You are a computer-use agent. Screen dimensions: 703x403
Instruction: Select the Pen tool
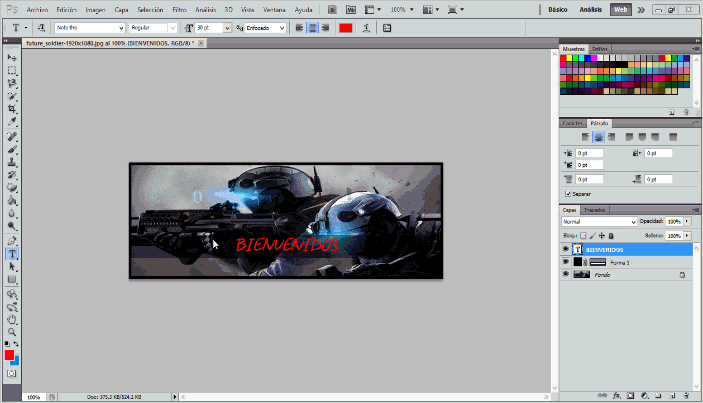click(12, 241)
